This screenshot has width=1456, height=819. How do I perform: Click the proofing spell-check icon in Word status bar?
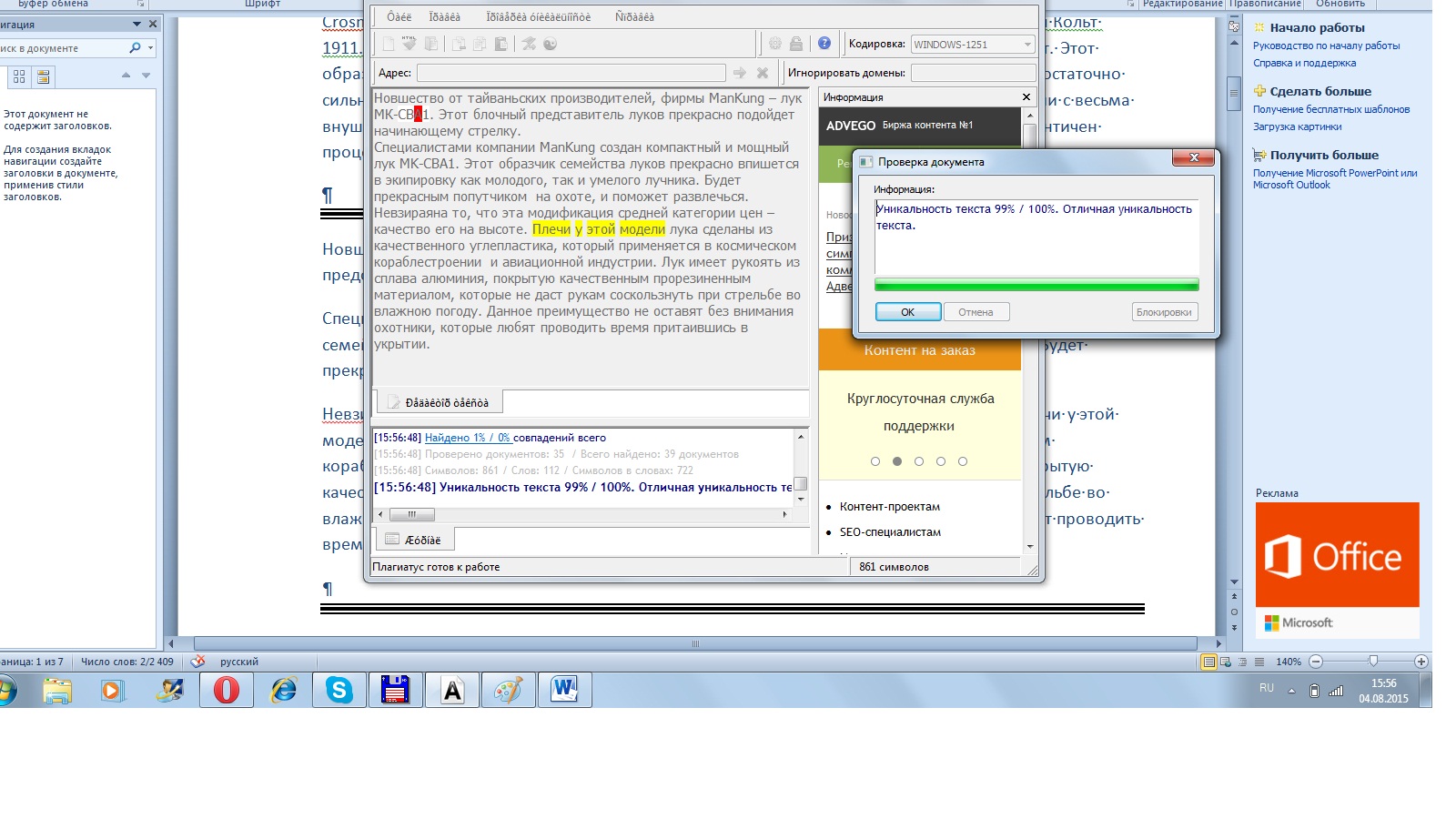coord(197,662)
